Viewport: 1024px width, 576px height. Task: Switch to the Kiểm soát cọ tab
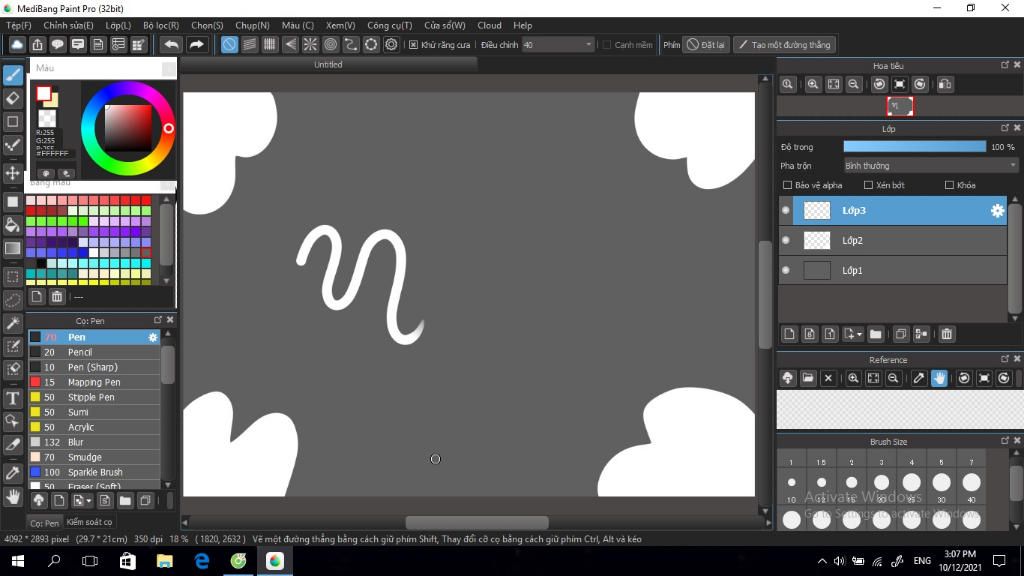click(89, 522)
